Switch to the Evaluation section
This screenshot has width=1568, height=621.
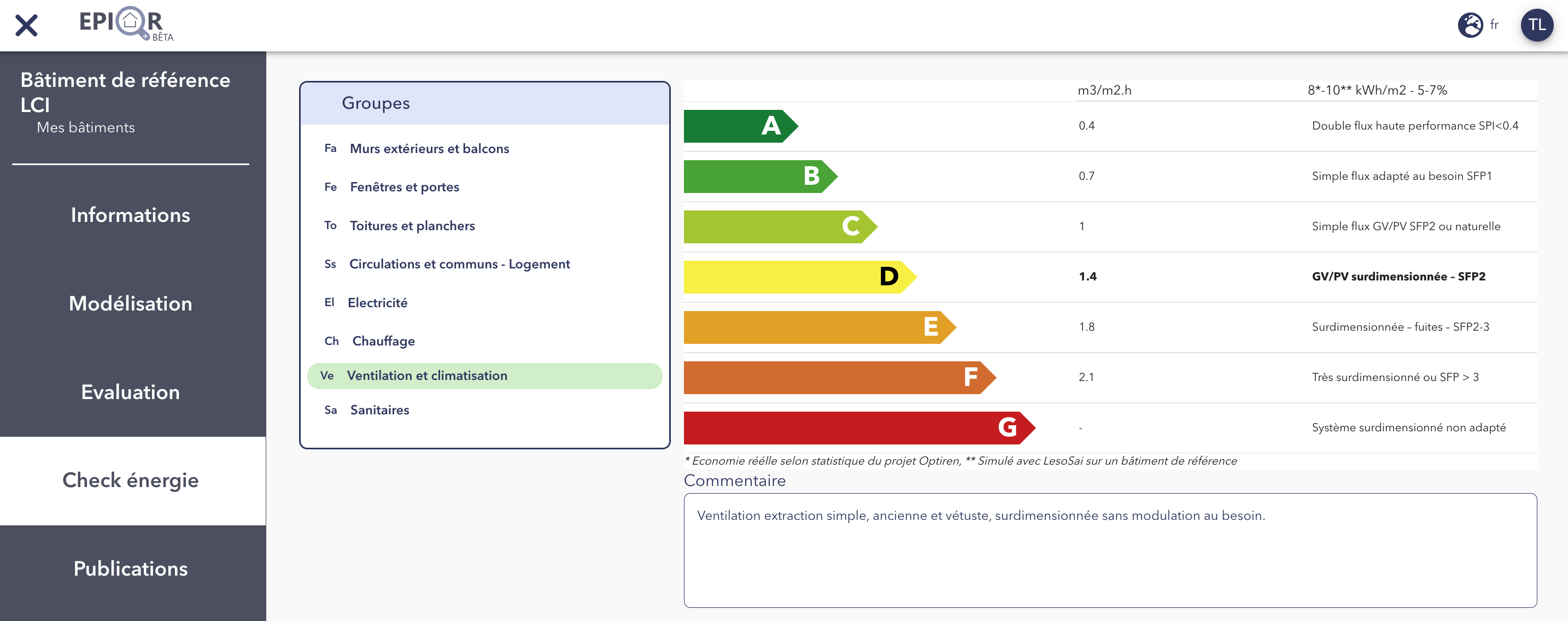point(131,392)
